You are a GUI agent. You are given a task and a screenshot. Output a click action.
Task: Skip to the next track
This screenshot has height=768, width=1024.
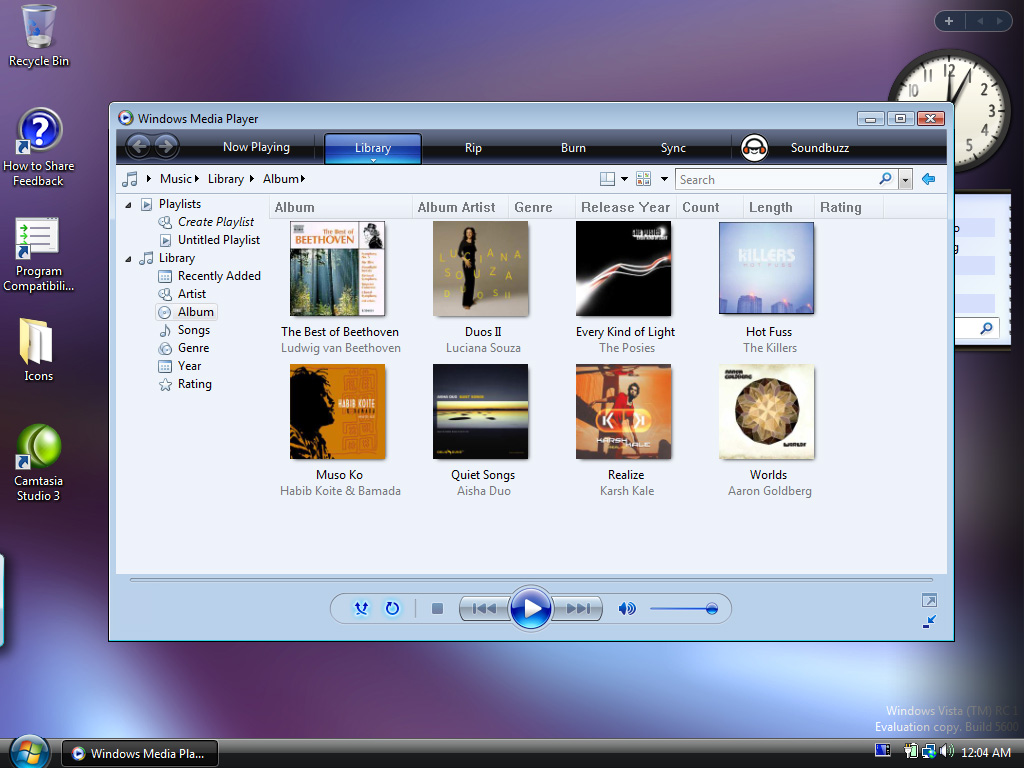click(578, 608)
